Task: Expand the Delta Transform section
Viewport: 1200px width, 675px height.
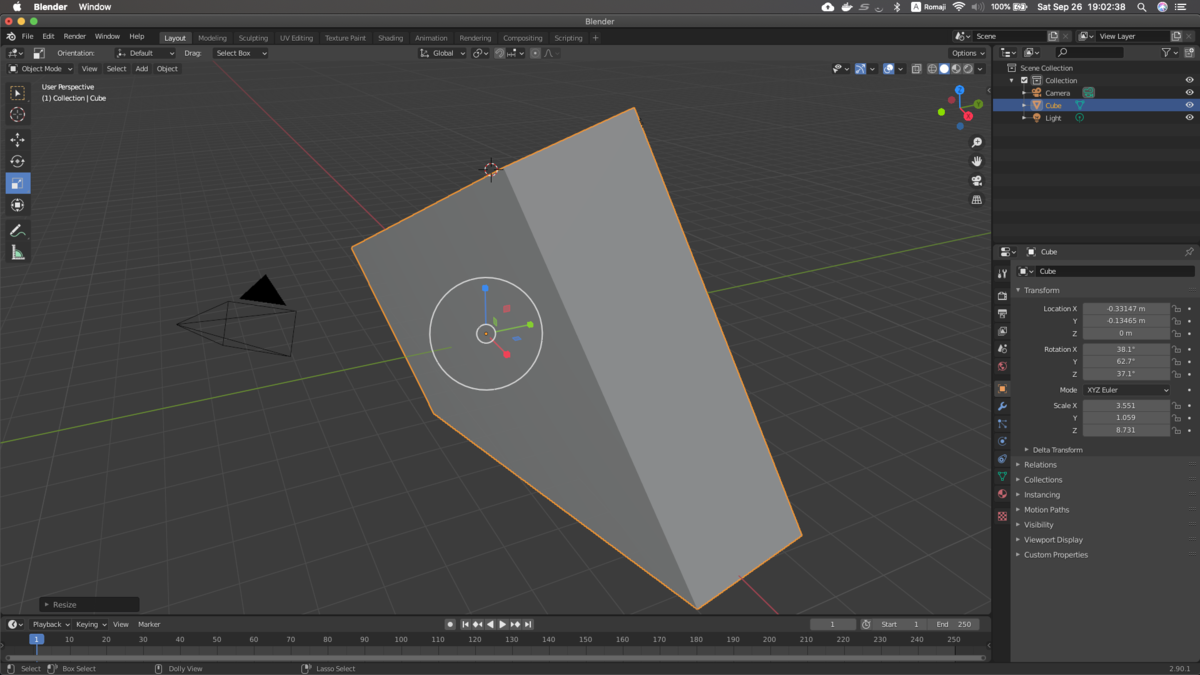Action: [1057, 450]
